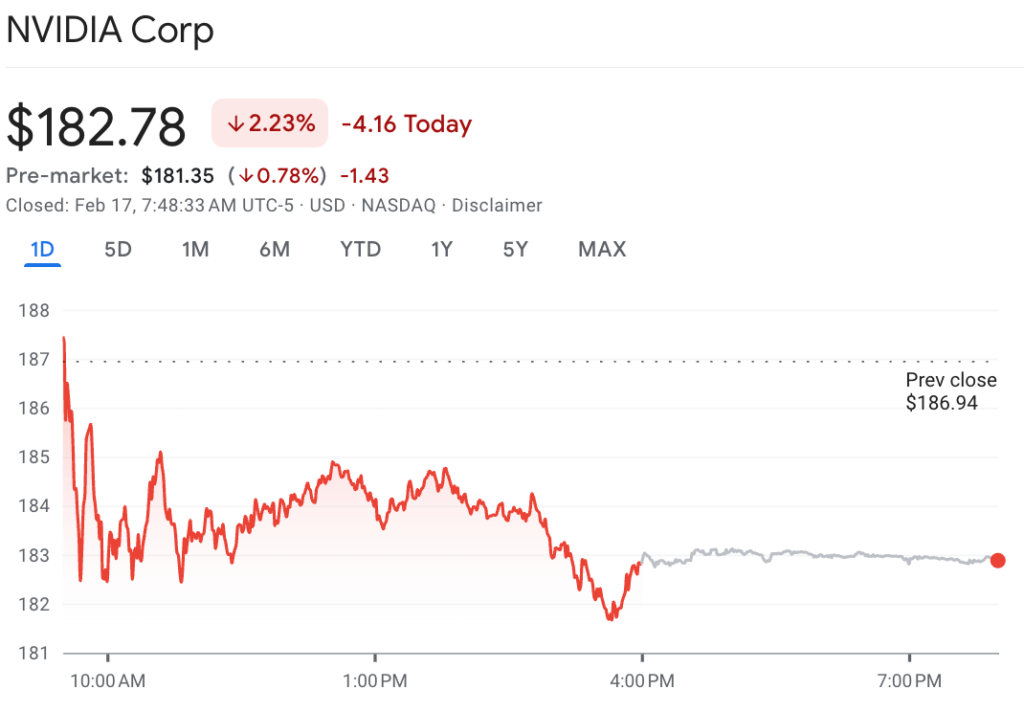Click the red current price dot
Screen dimensions: 1024x712
[x=997, y=560]
